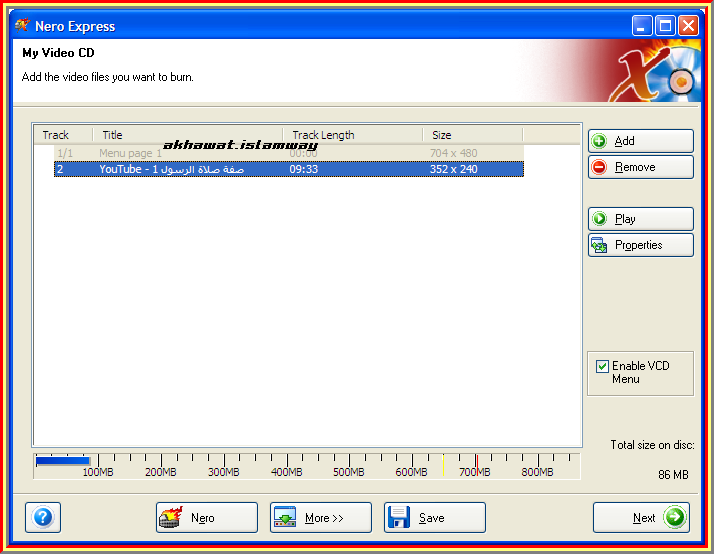This screenshot has width=714, height=554.
Task: Minimize the Nero Express window
Action: [x=642, y=25]
